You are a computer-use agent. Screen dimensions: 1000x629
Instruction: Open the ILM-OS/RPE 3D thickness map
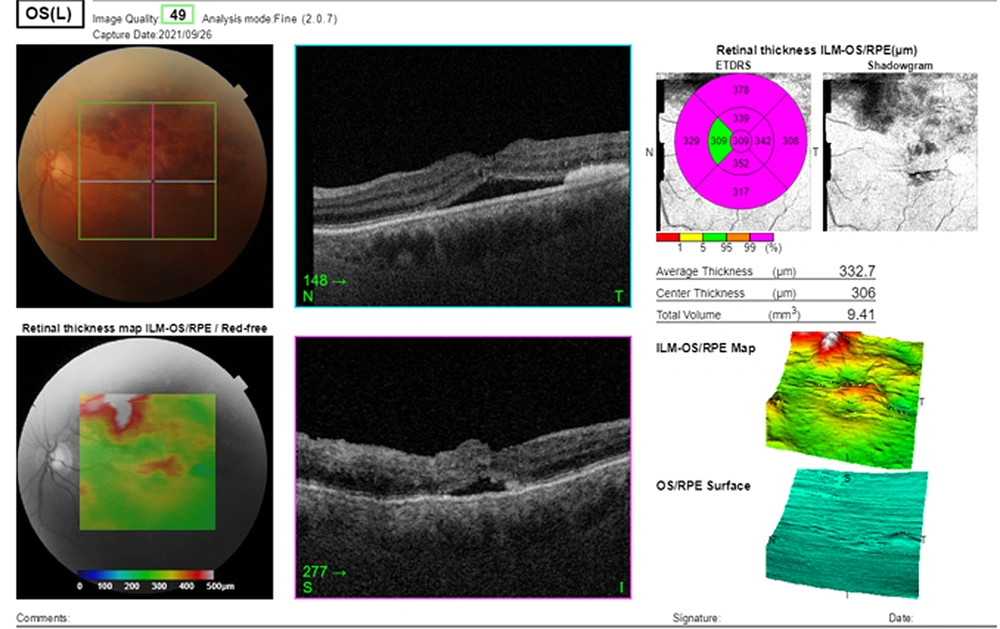pos(845,399)
